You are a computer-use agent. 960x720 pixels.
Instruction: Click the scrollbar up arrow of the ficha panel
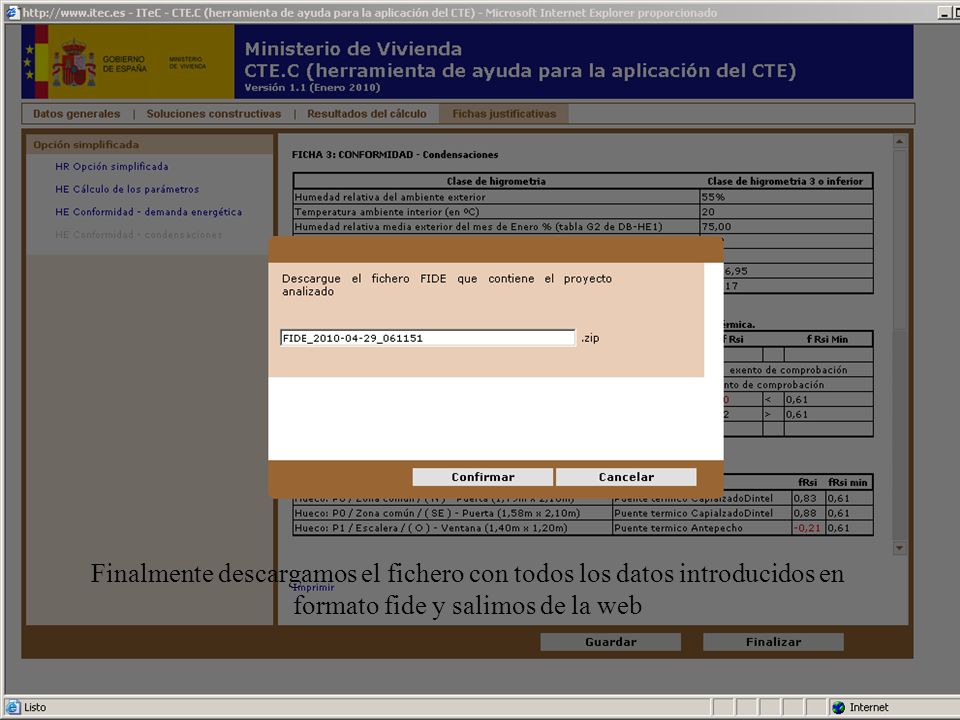pos(899,141)
